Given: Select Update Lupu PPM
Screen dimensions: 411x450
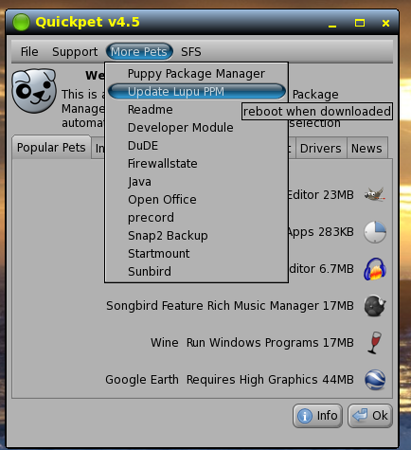Looking at the screenshot, I should pos(197,92).
